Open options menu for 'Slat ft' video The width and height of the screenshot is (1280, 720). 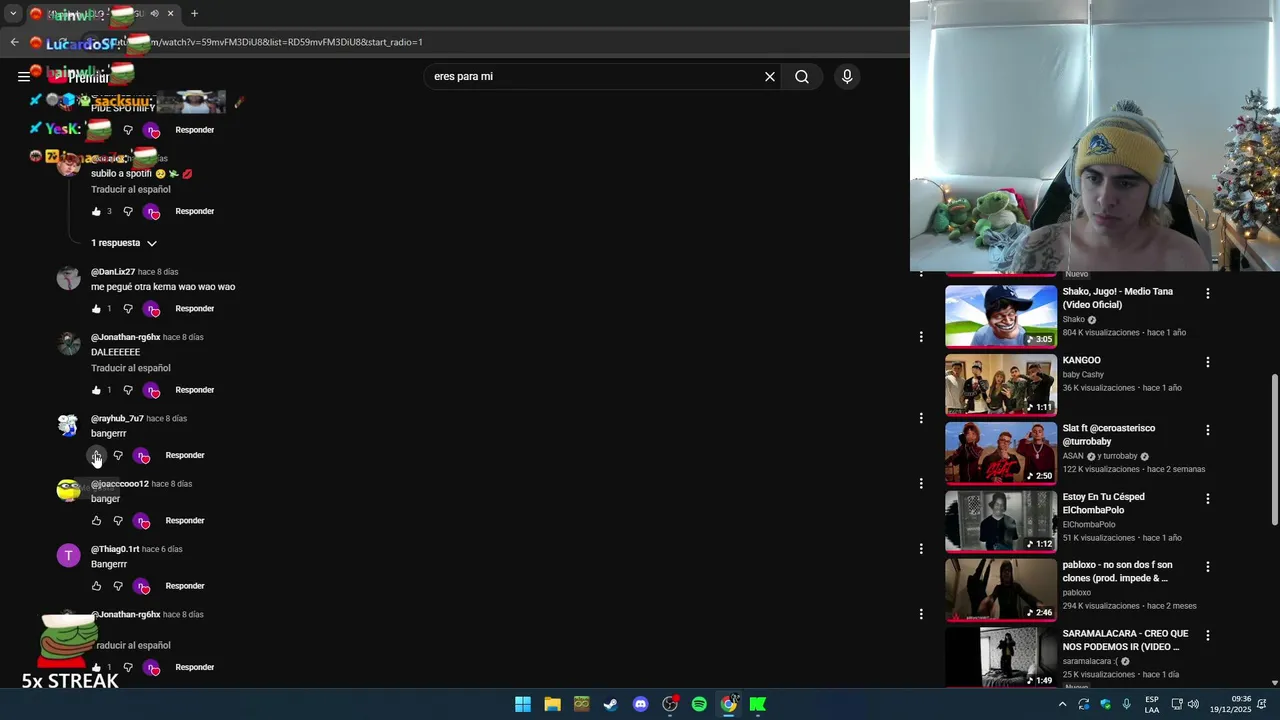point(1207,430)
